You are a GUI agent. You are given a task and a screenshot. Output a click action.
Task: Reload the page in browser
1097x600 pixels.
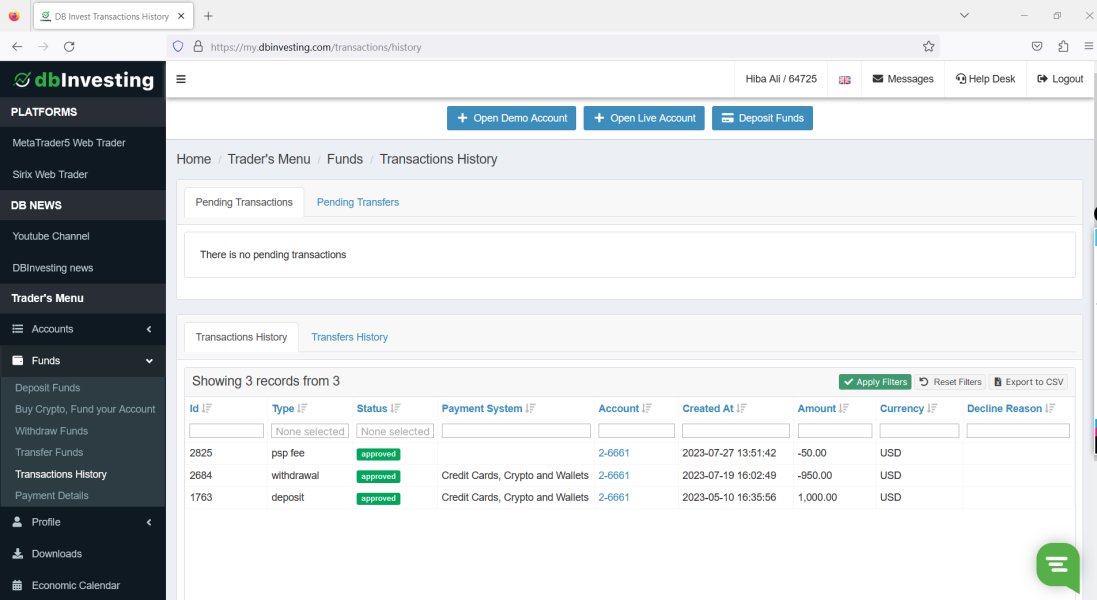click(x=69, y=46)
